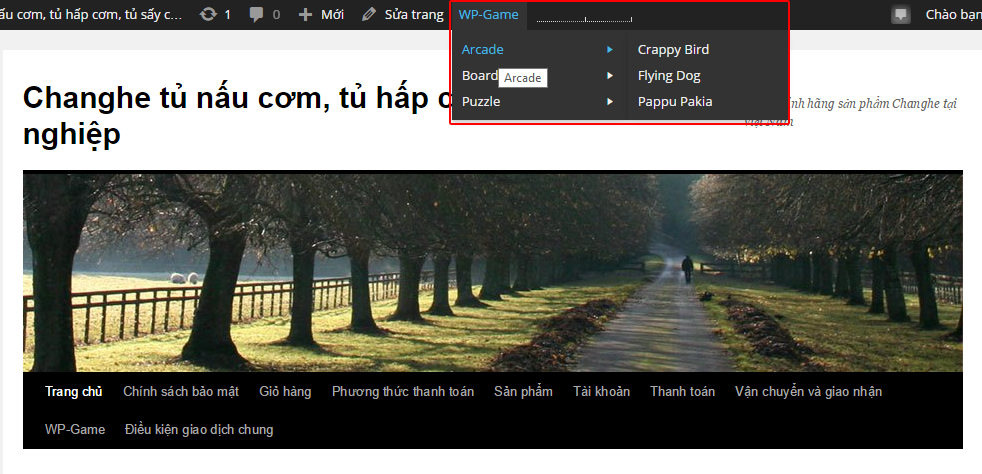
Task: Open the Chào bạn account menu
Action: [953, 14]
